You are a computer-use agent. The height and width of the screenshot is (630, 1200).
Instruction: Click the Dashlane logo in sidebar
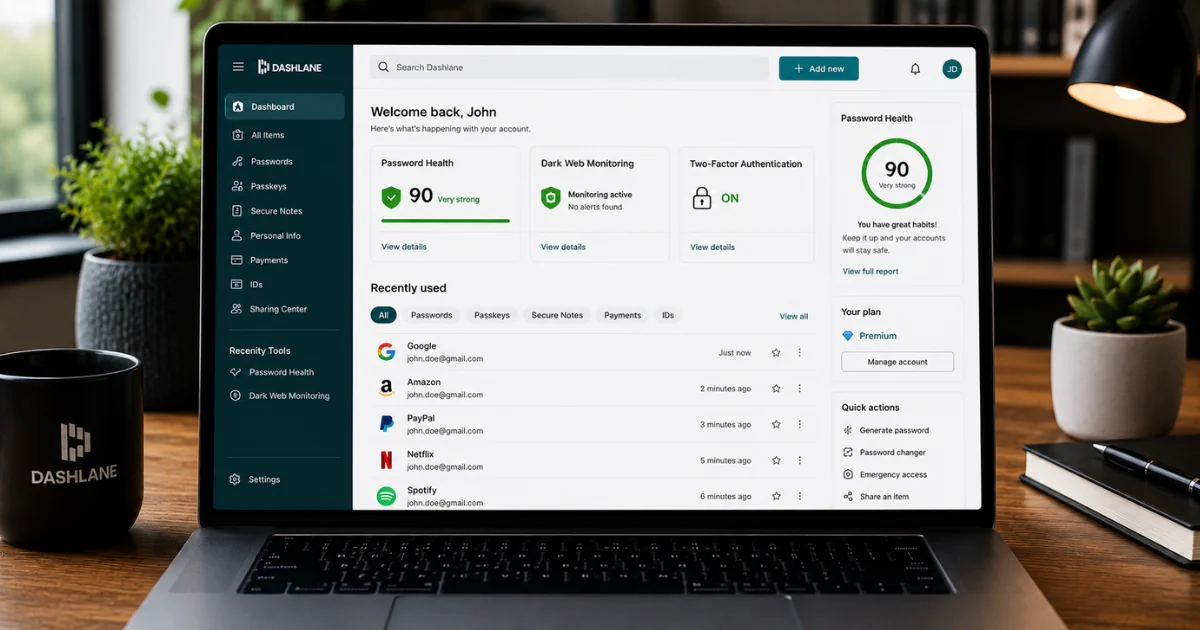pyautogui.click(x=289, y=67)
